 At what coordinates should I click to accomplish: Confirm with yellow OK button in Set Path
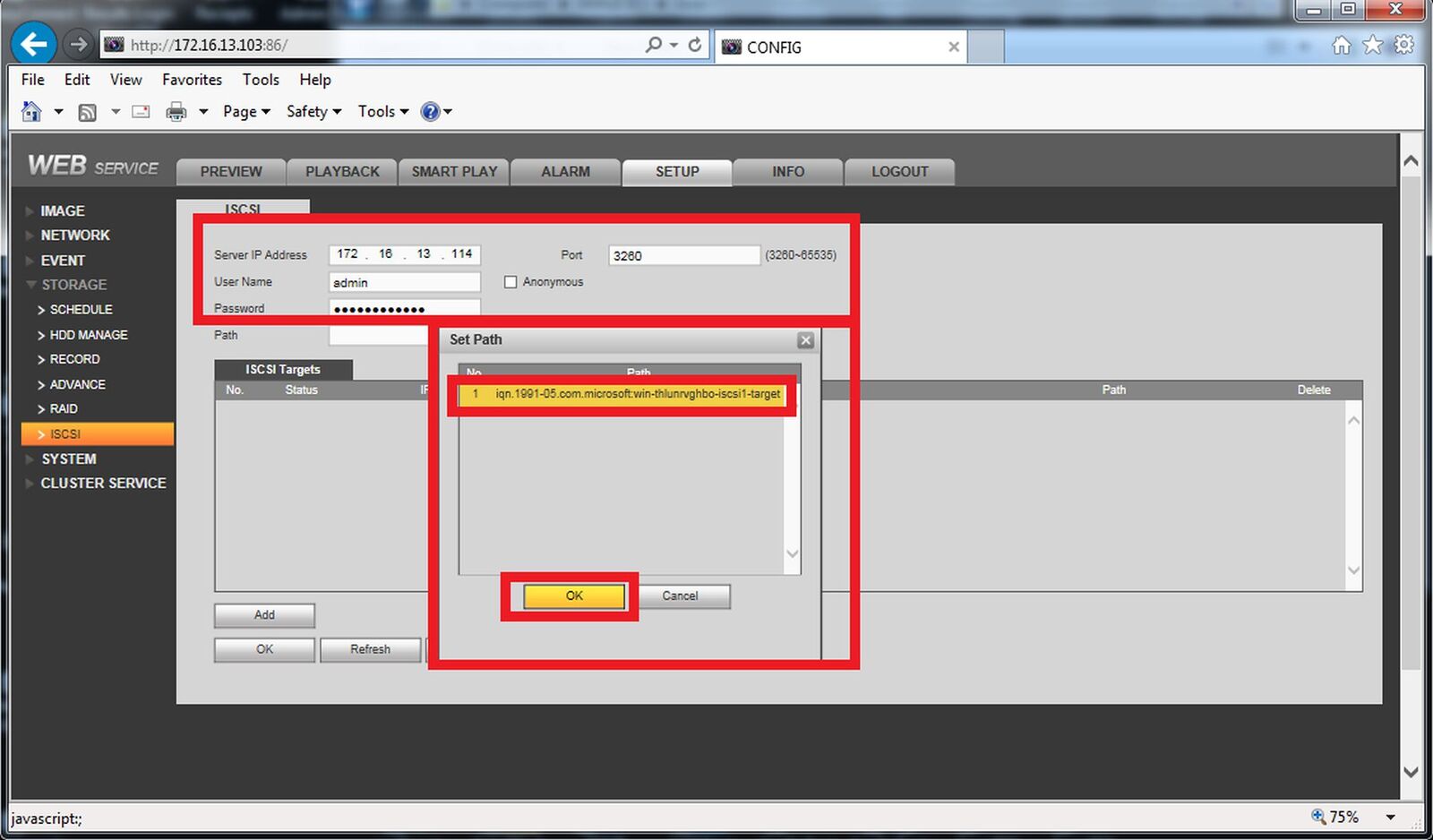[574, 596]
